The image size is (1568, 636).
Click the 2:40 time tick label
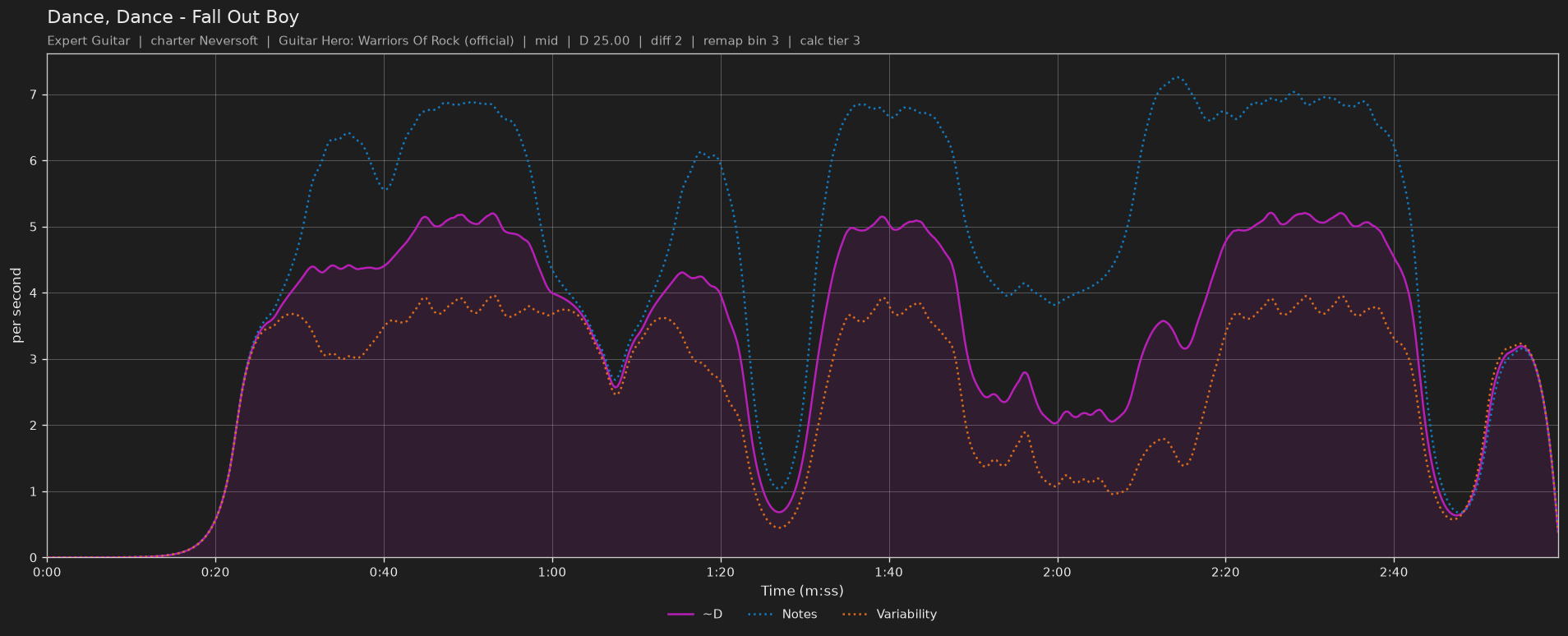click(x=1394, y=572)
